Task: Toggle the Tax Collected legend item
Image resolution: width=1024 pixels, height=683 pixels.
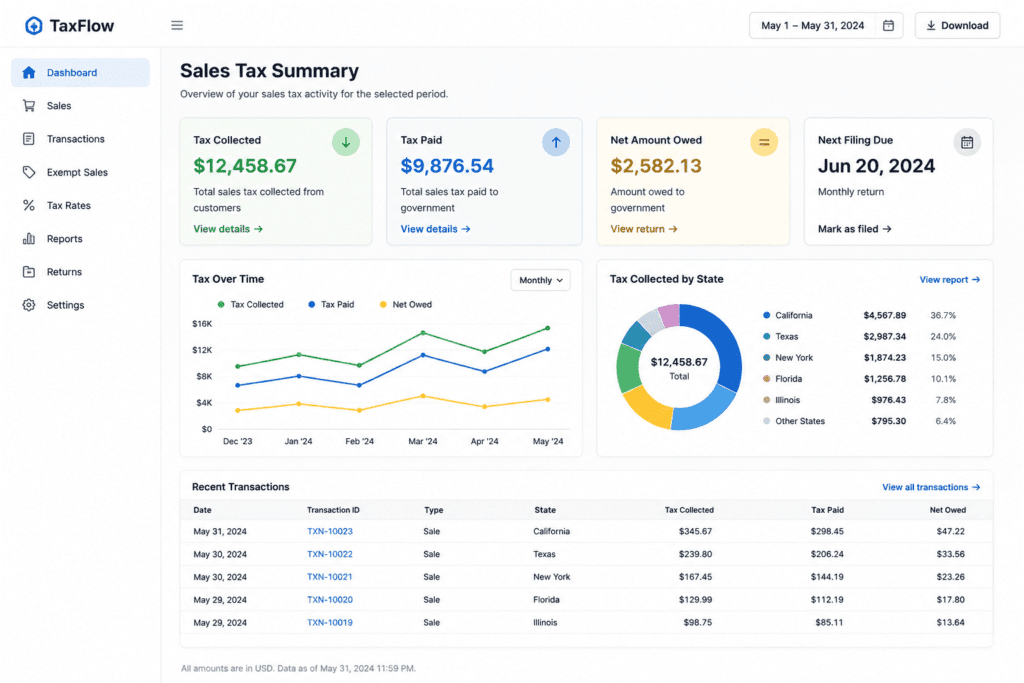Action: 250,304
